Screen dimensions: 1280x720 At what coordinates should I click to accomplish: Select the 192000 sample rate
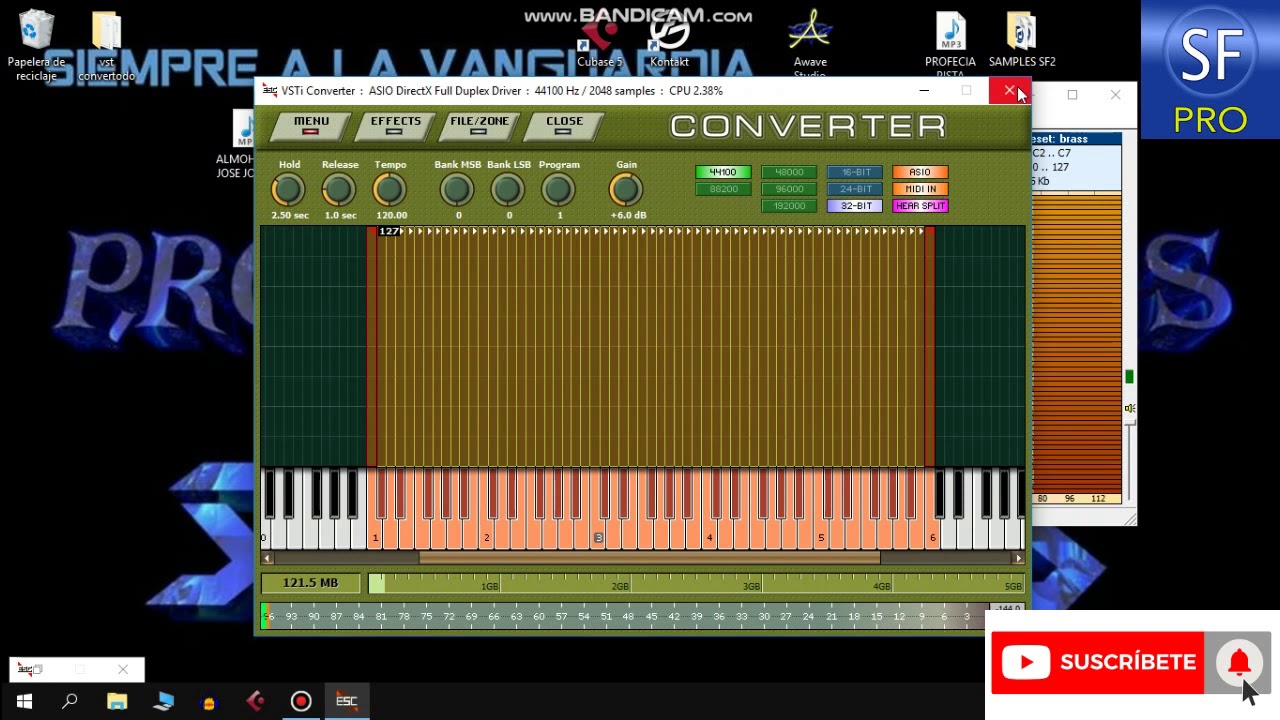click(x=789, y=206)
